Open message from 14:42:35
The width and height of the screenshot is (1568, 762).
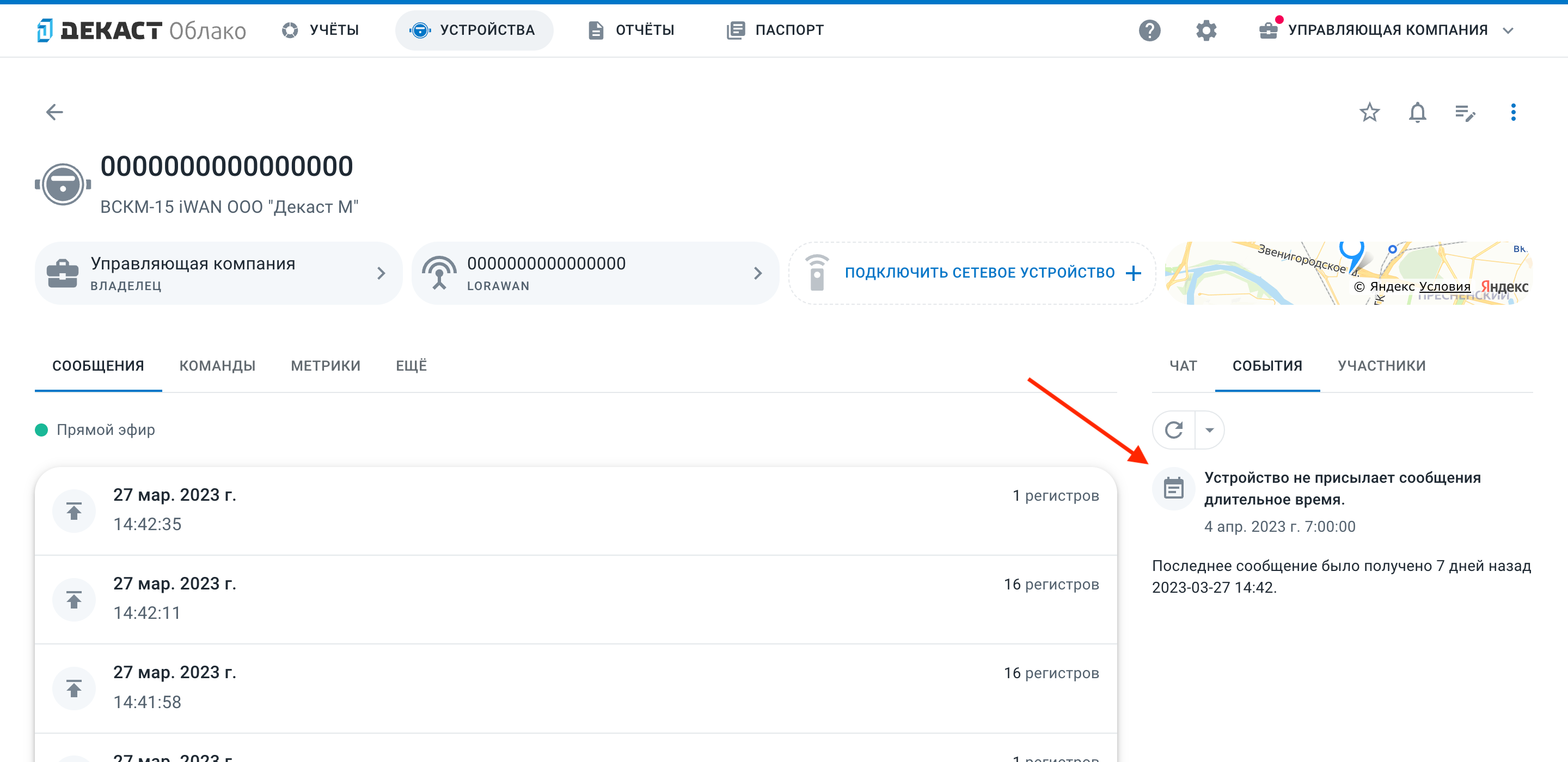[575, 511]
